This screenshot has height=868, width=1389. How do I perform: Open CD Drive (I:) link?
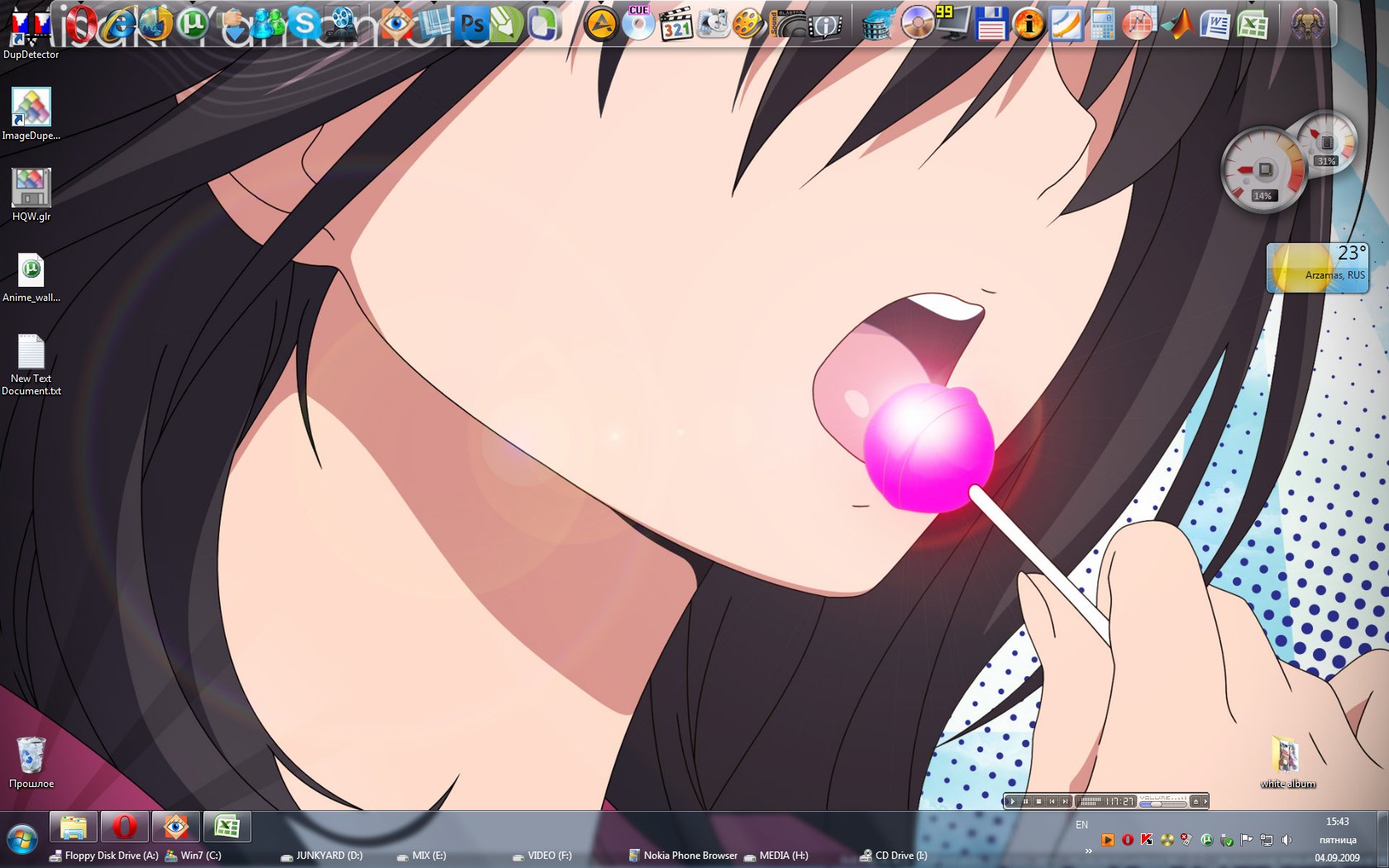(x=894, y=856)
